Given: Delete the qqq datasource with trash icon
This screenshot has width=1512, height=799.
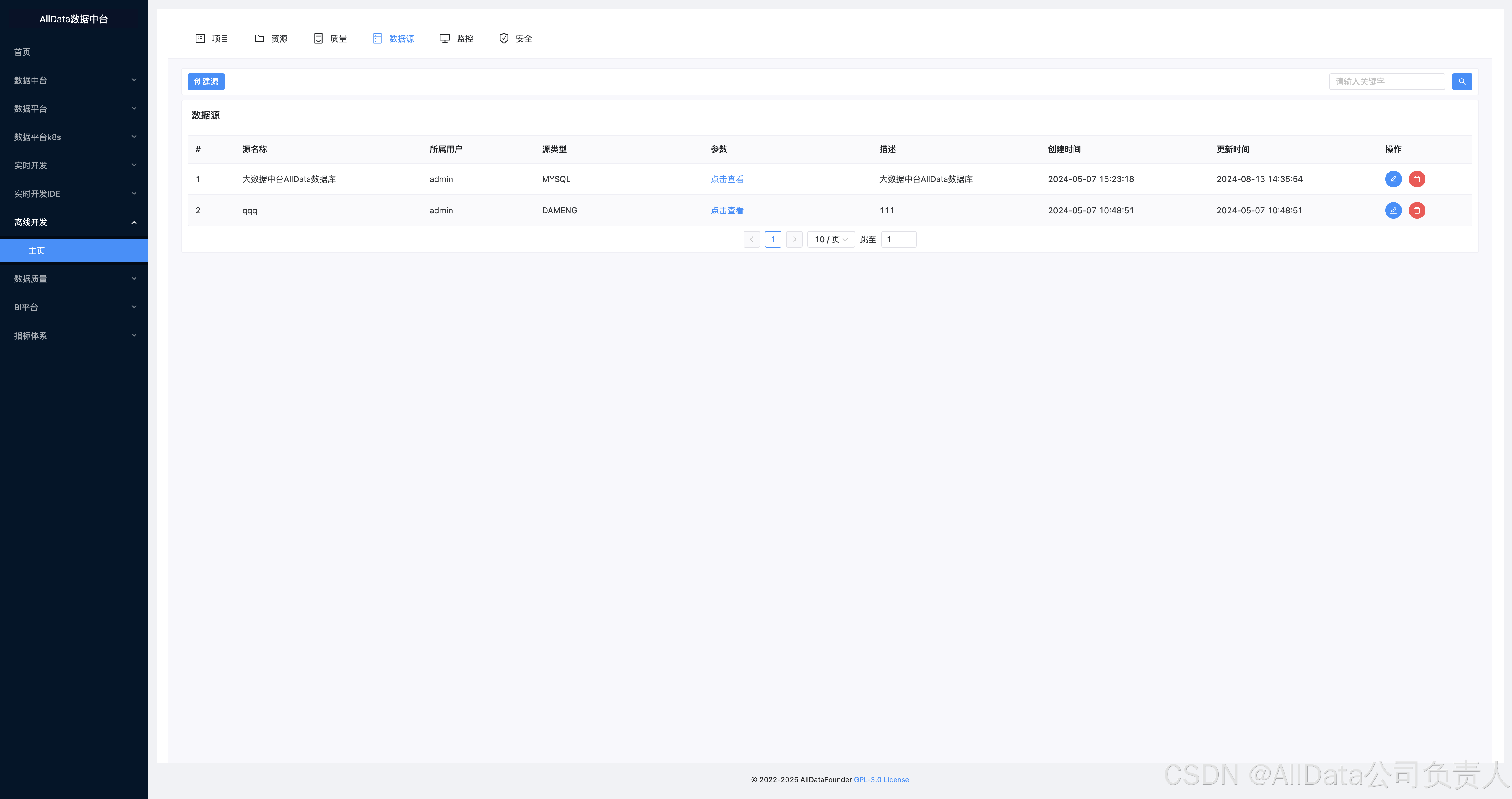Looking at the screenshot, I should [1416, 210].
